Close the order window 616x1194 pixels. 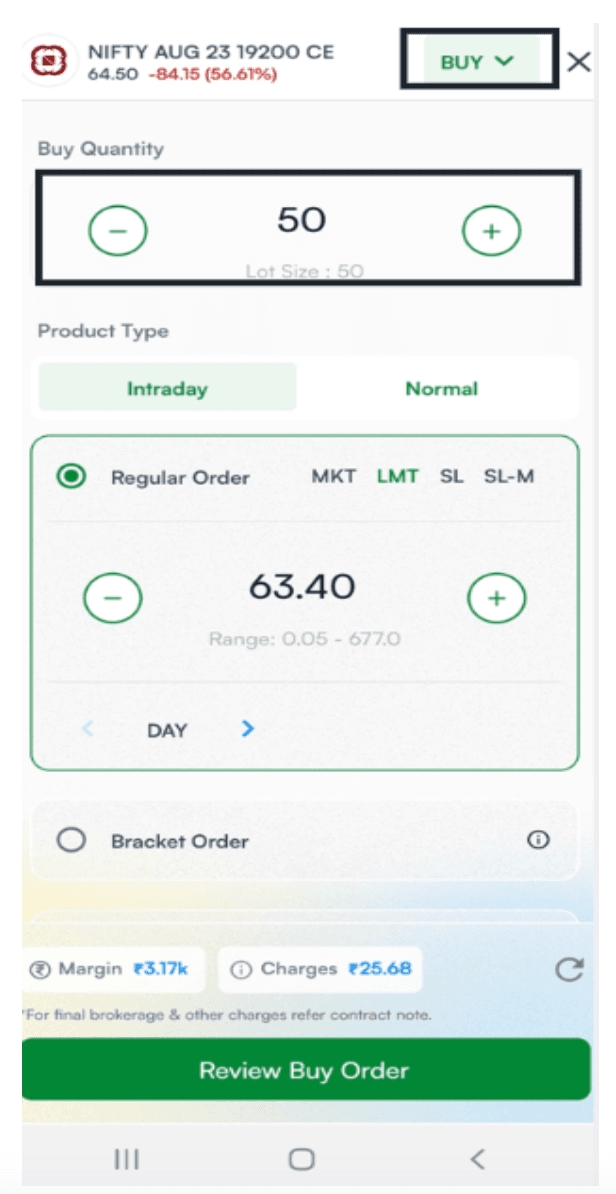point(578,62)
